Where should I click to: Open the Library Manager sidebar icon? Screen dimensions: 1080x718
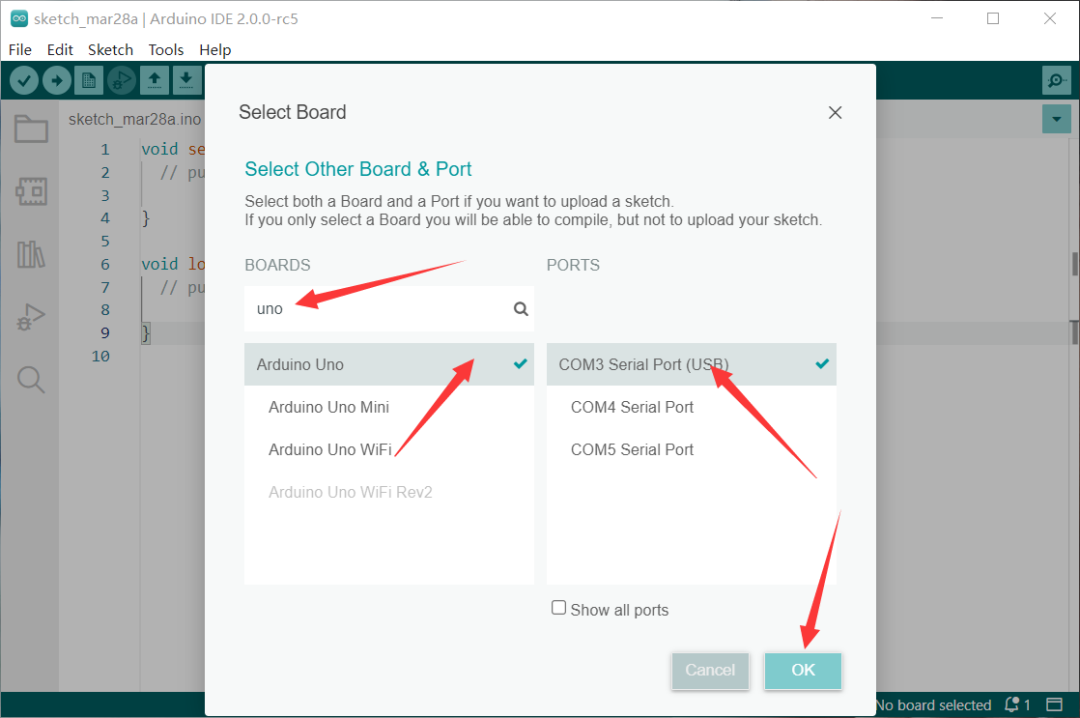(31, 254)
